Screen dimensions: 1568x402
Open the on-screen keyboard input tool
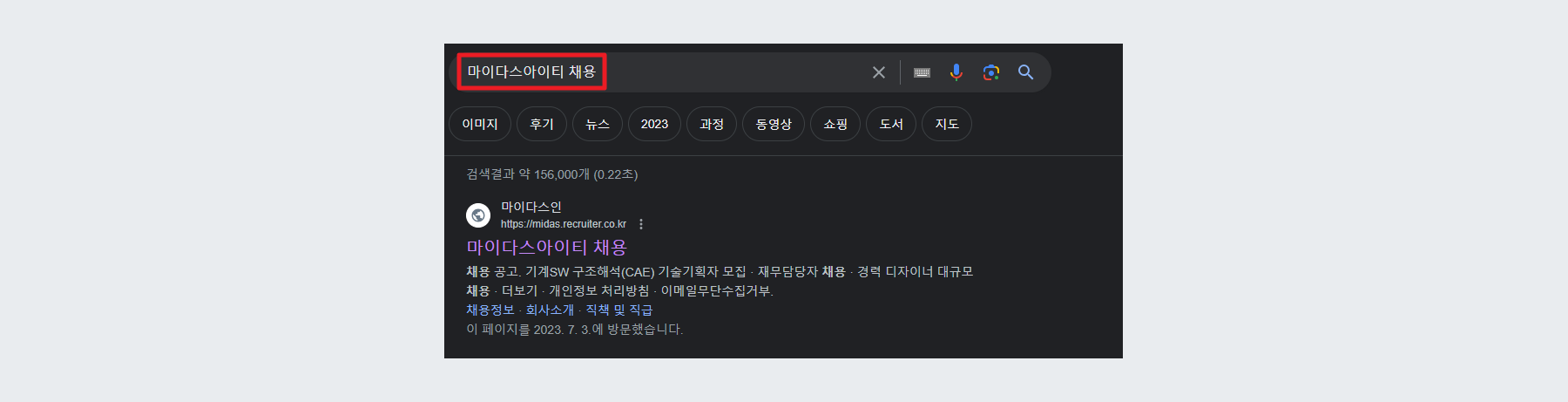(922, 72)
